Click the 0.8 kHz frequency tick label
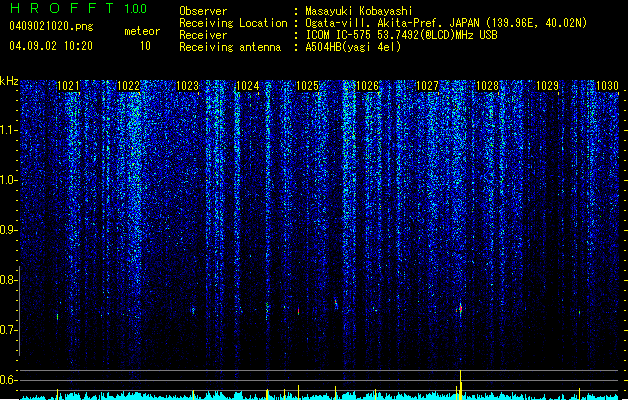629x400 pixels. click(8, 280)
